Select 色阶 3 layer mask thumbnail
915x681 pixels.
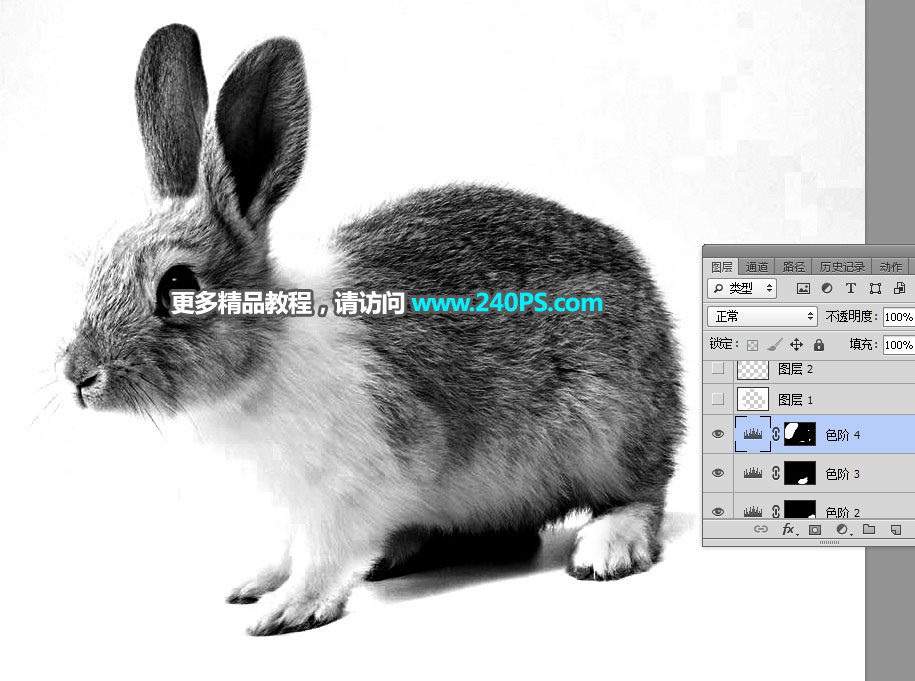pyautogui.click(x=799, y=473)
